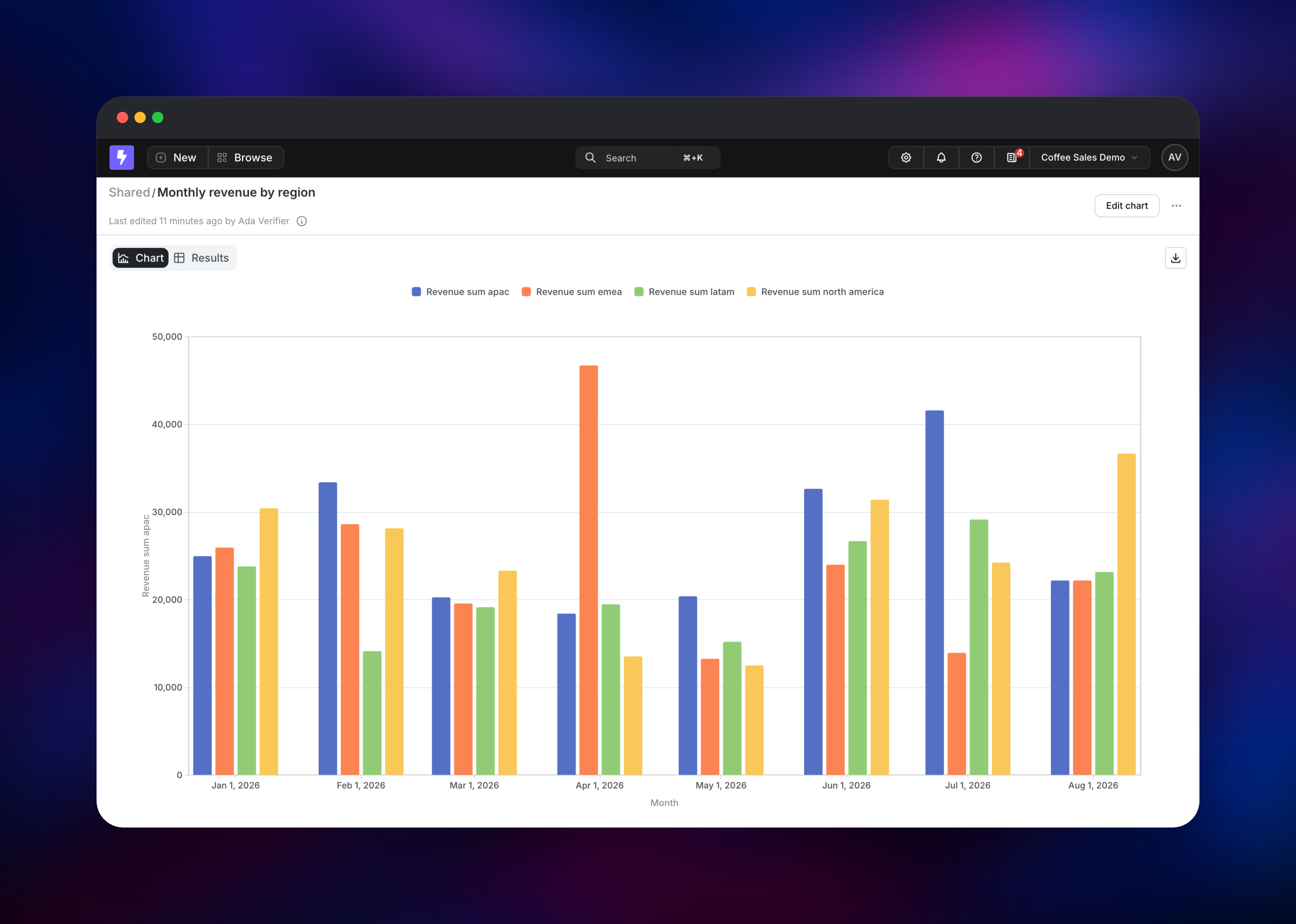
Task: Show last edited info icon
Action: [x=302, y=221]
